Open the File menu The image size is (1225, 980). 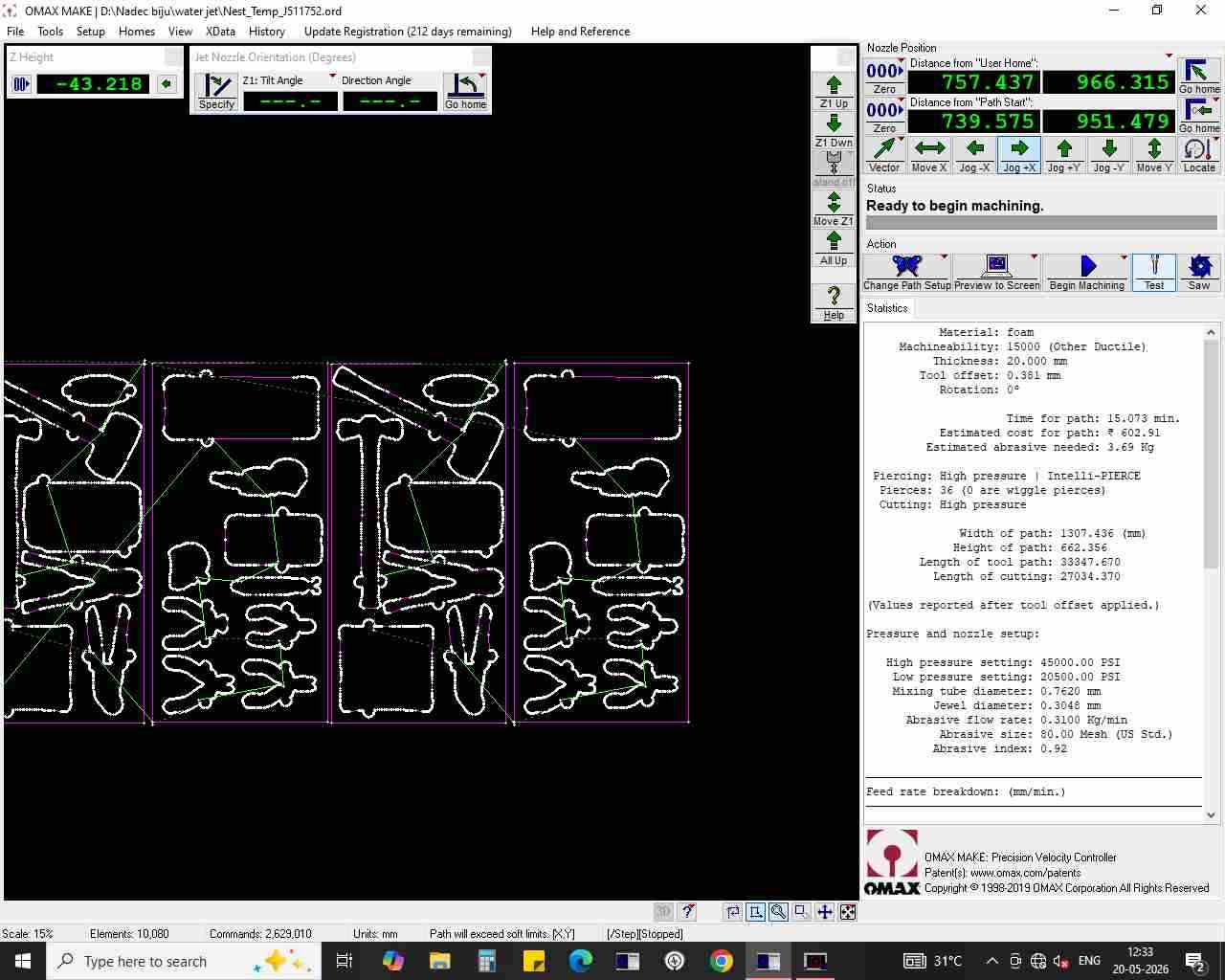15,32
